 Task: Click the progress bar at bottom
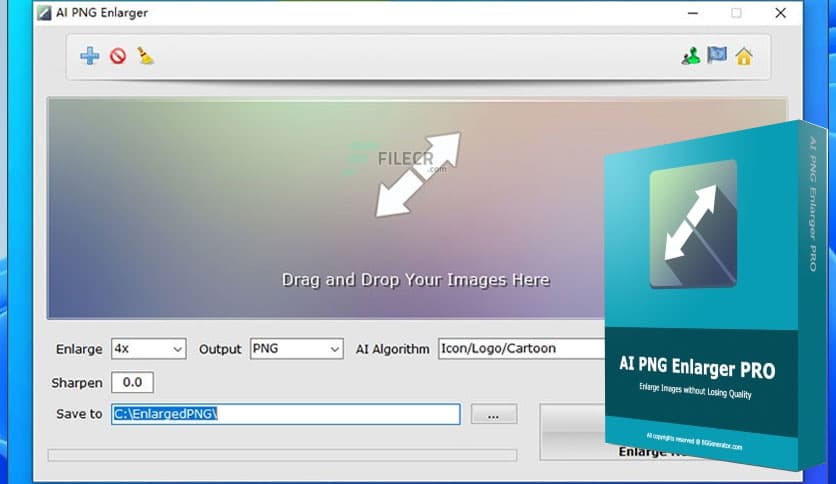282,455
